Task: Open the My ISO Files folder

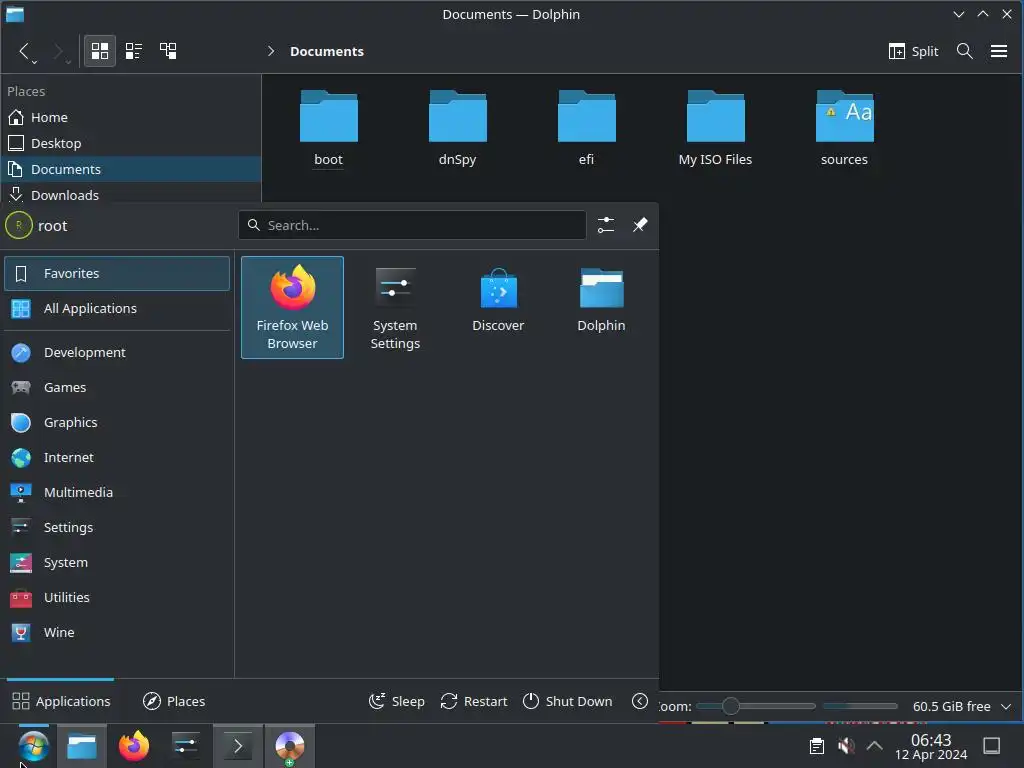Action: coord(715,129)
